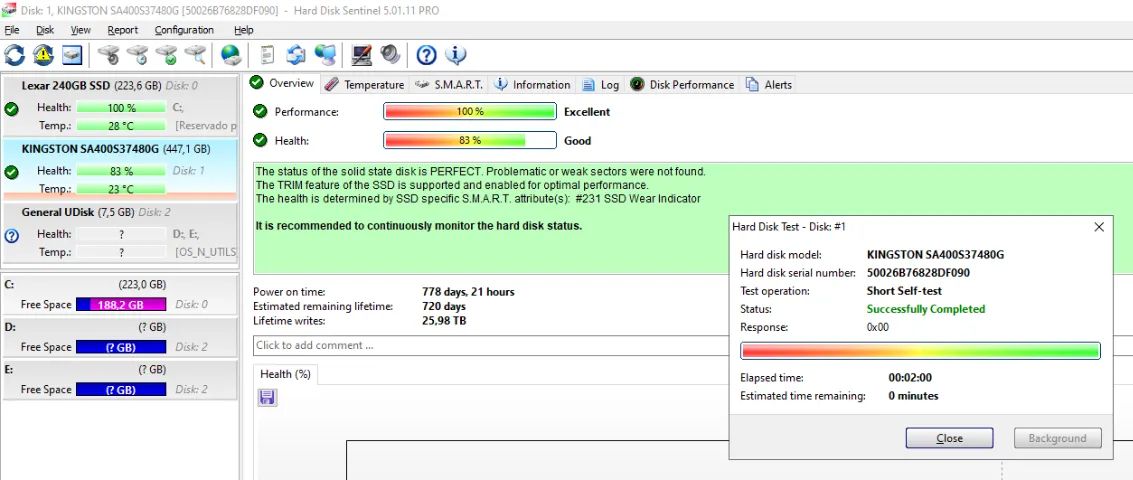
Task: Open the Report menu
Action: (123, 30)
